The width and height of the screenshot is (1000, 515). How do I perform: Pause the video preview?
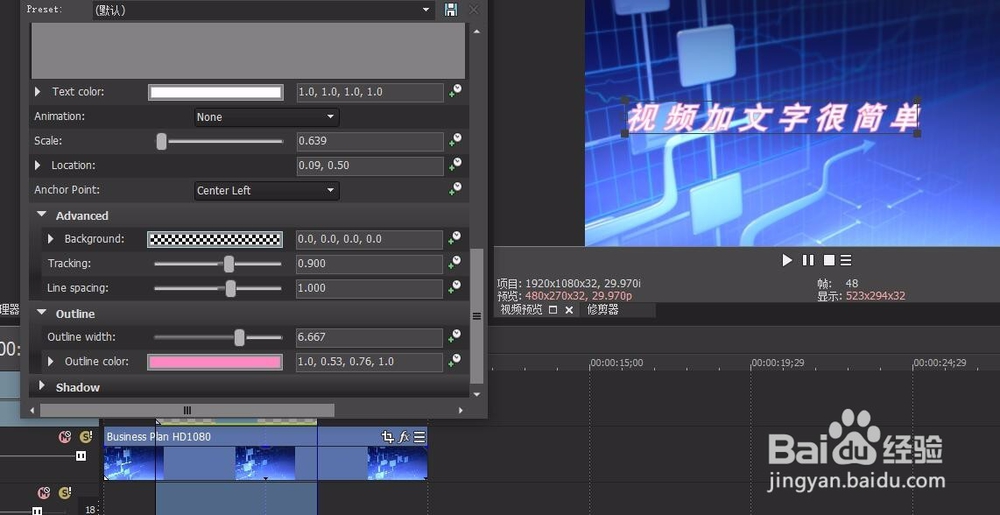click(x=808, y=260)
